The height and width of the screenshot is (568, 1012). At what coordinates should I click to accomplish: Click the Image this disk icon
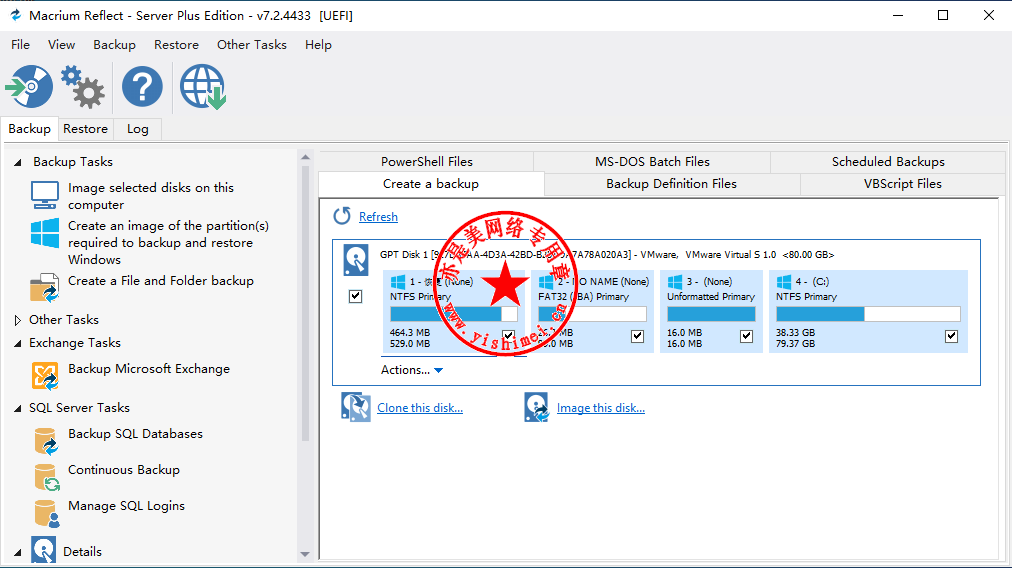[x=536, y=407]
